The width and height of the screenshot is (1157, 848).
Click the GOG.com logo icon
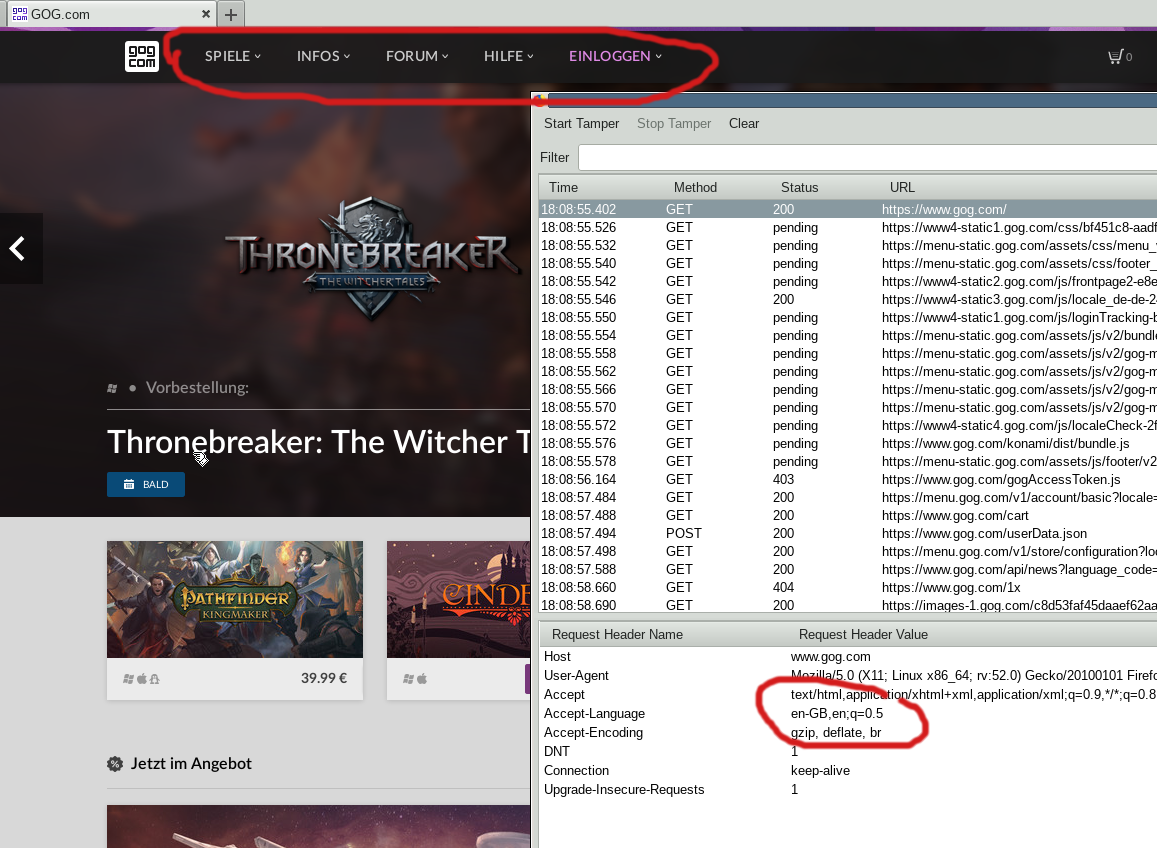coord(142,56)
